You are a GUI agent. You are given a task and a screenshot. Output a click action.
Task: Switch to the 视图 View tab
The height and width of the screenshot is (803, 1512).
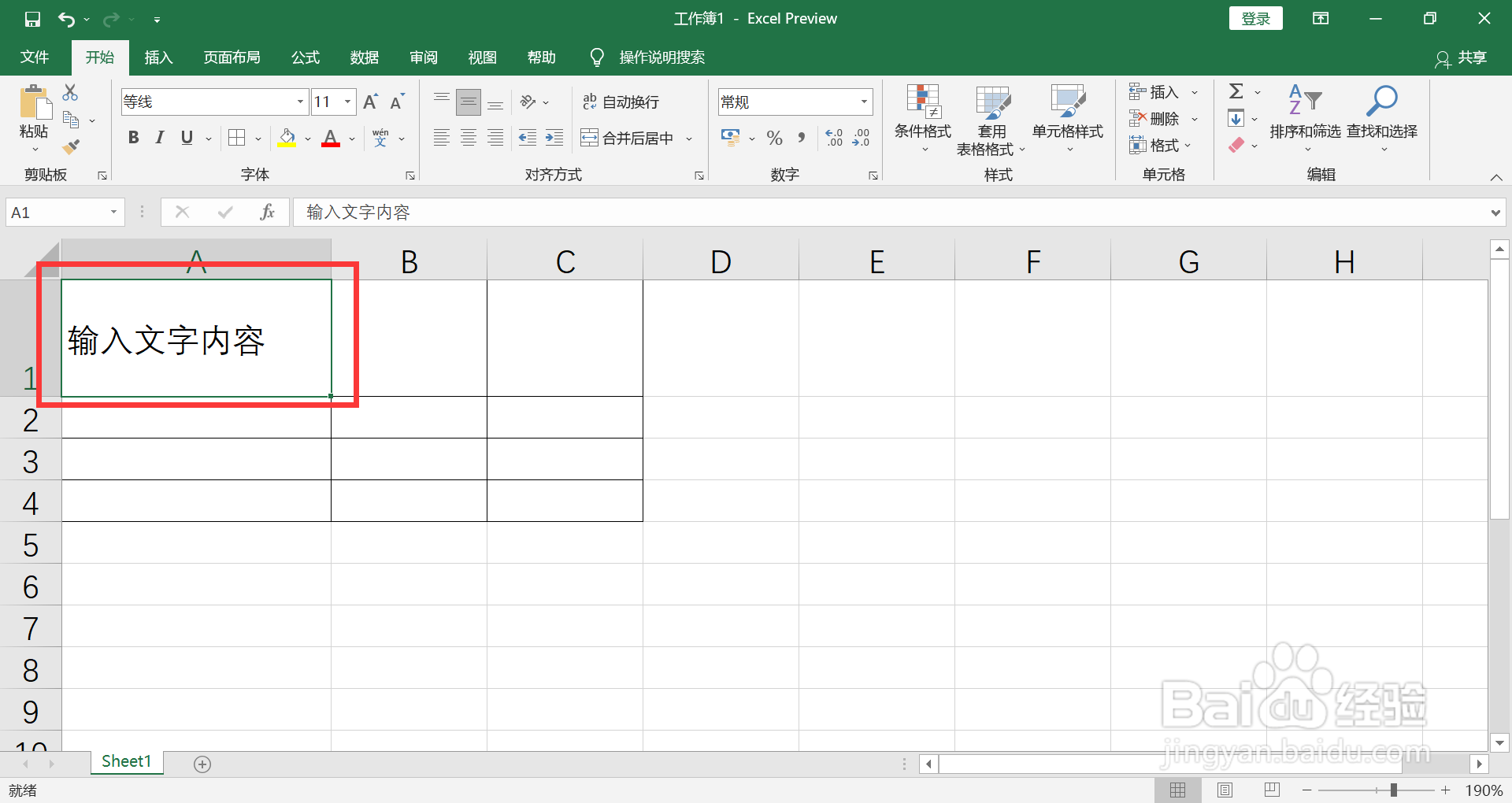[x=483, y=57]
